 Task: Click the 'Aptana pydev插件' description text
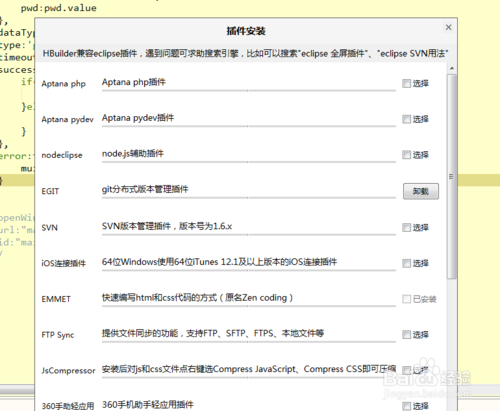coord(138,118)
